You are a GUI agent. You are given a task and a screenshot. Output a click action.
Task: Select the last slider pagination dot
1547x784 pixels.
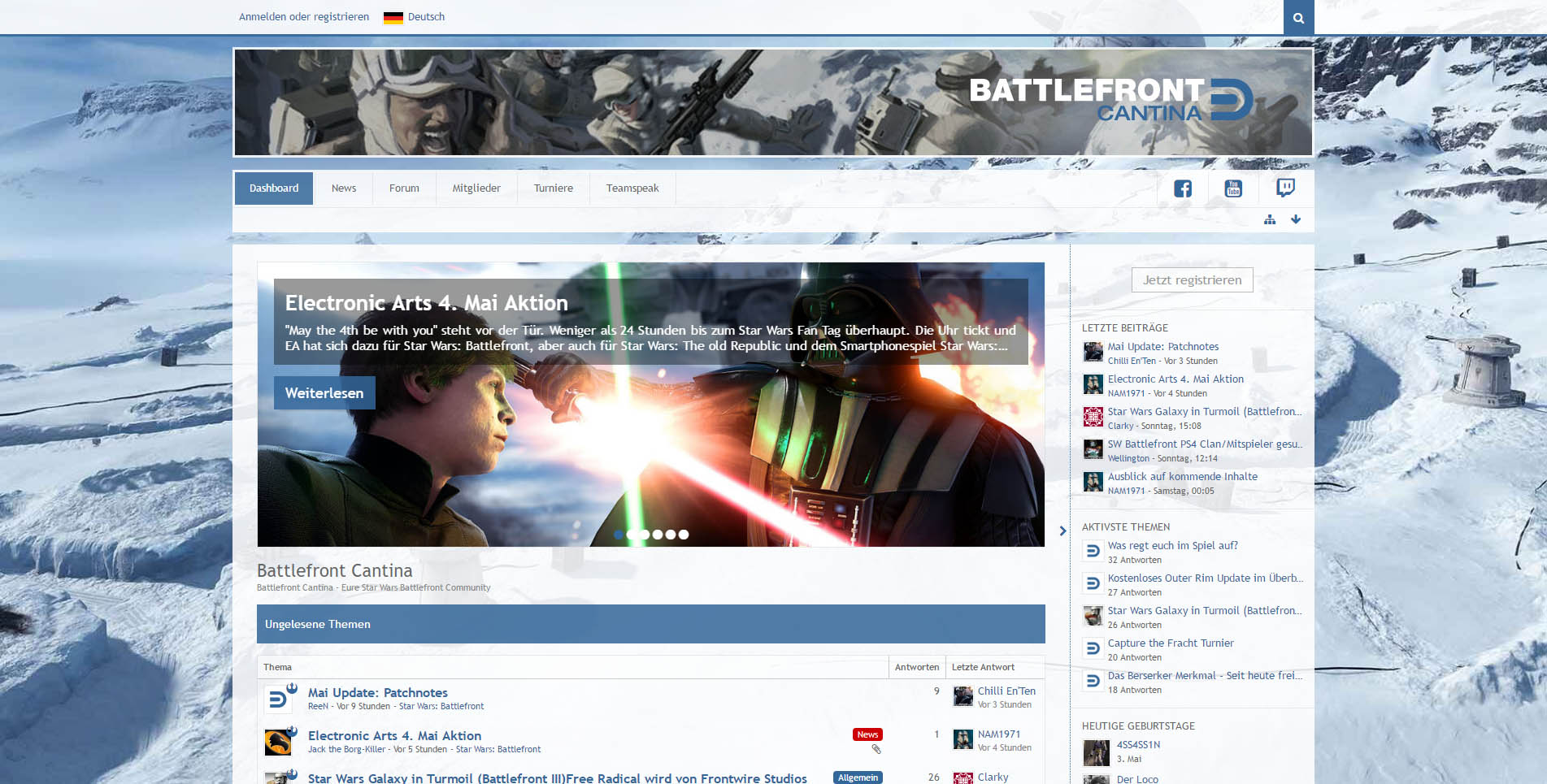click(x=684, y=535)
